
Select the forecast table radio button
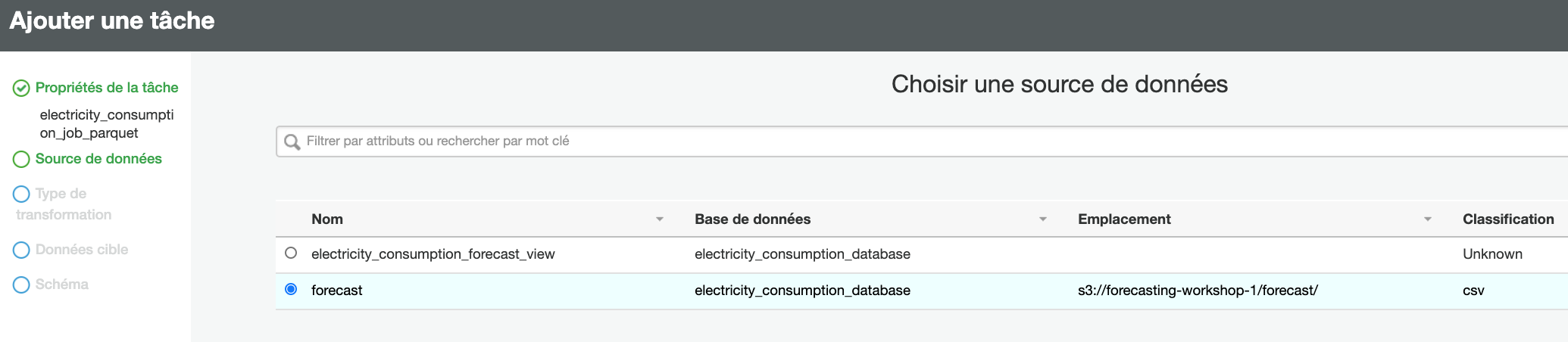coord(291,290)
